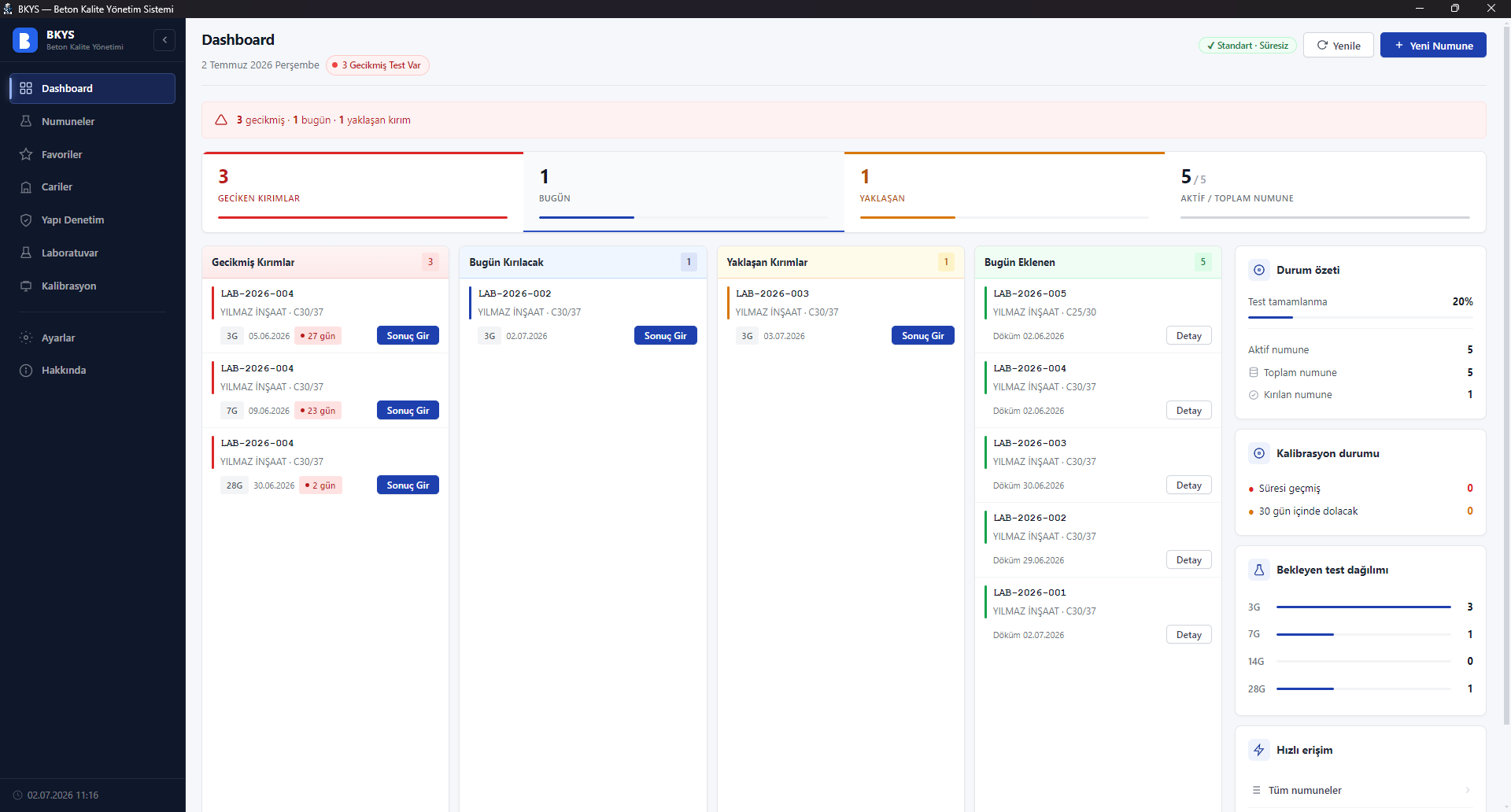Image resolution: width=1511 pixels, height=812 pixels.
Task: Click the Yeni Numune button
Action: 1433,45
